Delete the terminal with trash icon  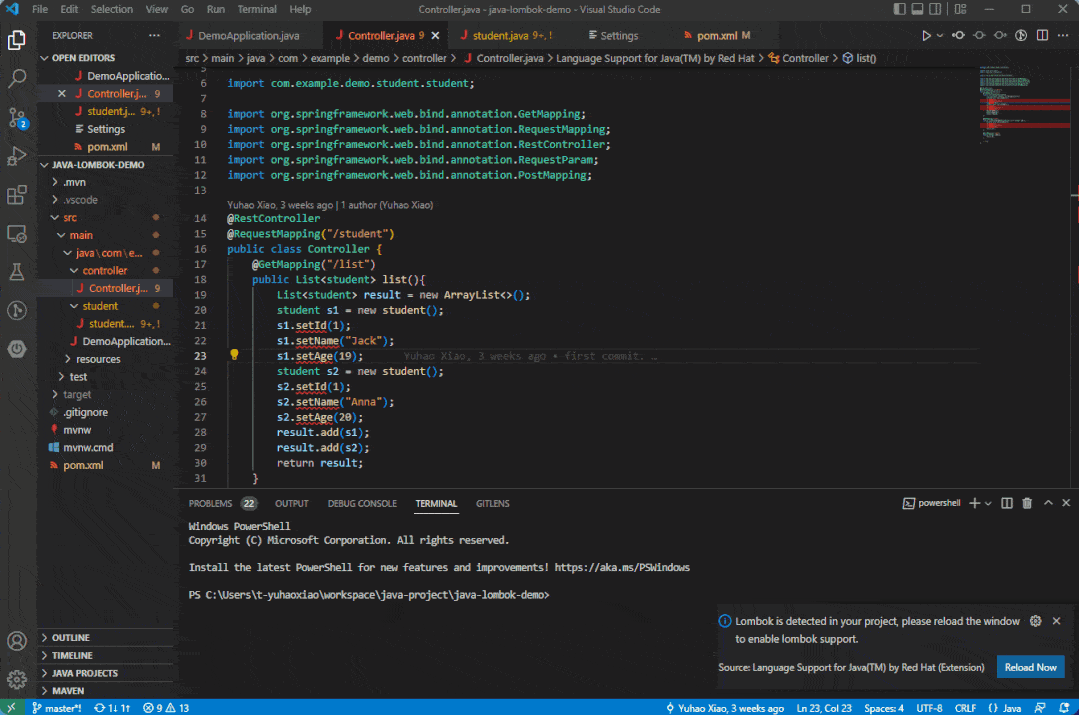point(1027,503)
